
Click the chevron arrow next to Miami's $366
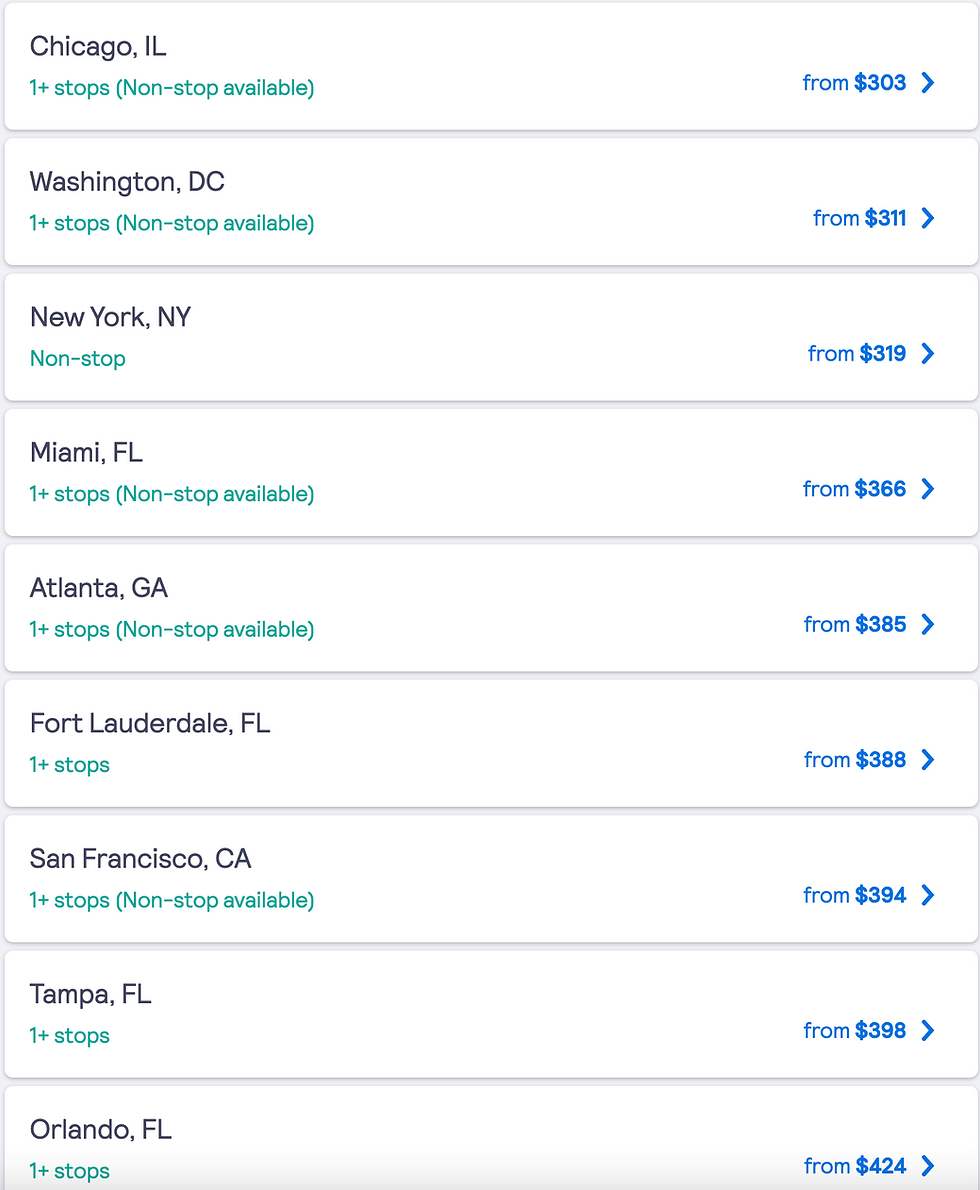(928, 489)
